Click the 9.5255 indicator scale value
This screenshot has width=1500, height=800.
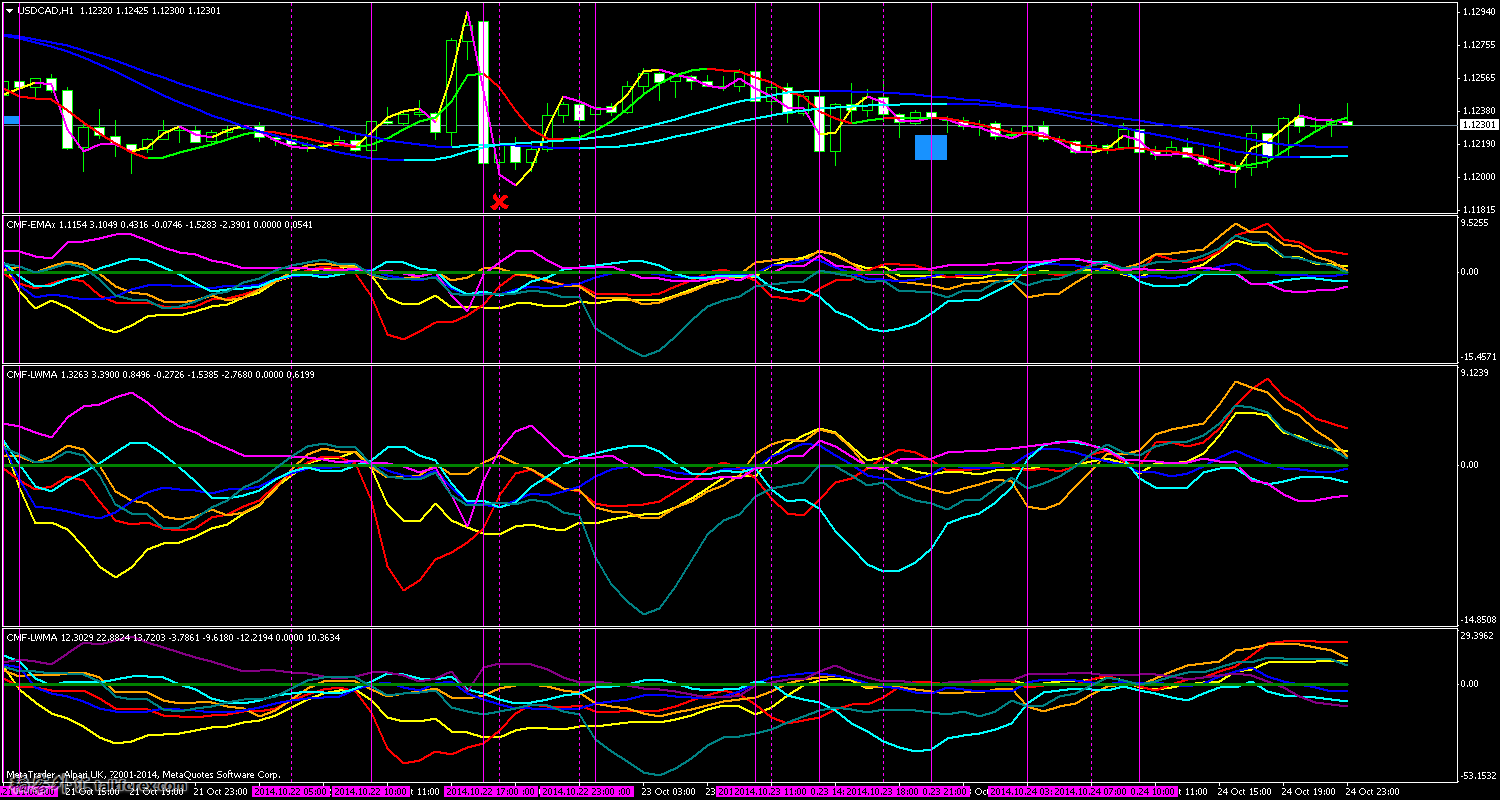pyautogui.click(x=1476, y=224)
